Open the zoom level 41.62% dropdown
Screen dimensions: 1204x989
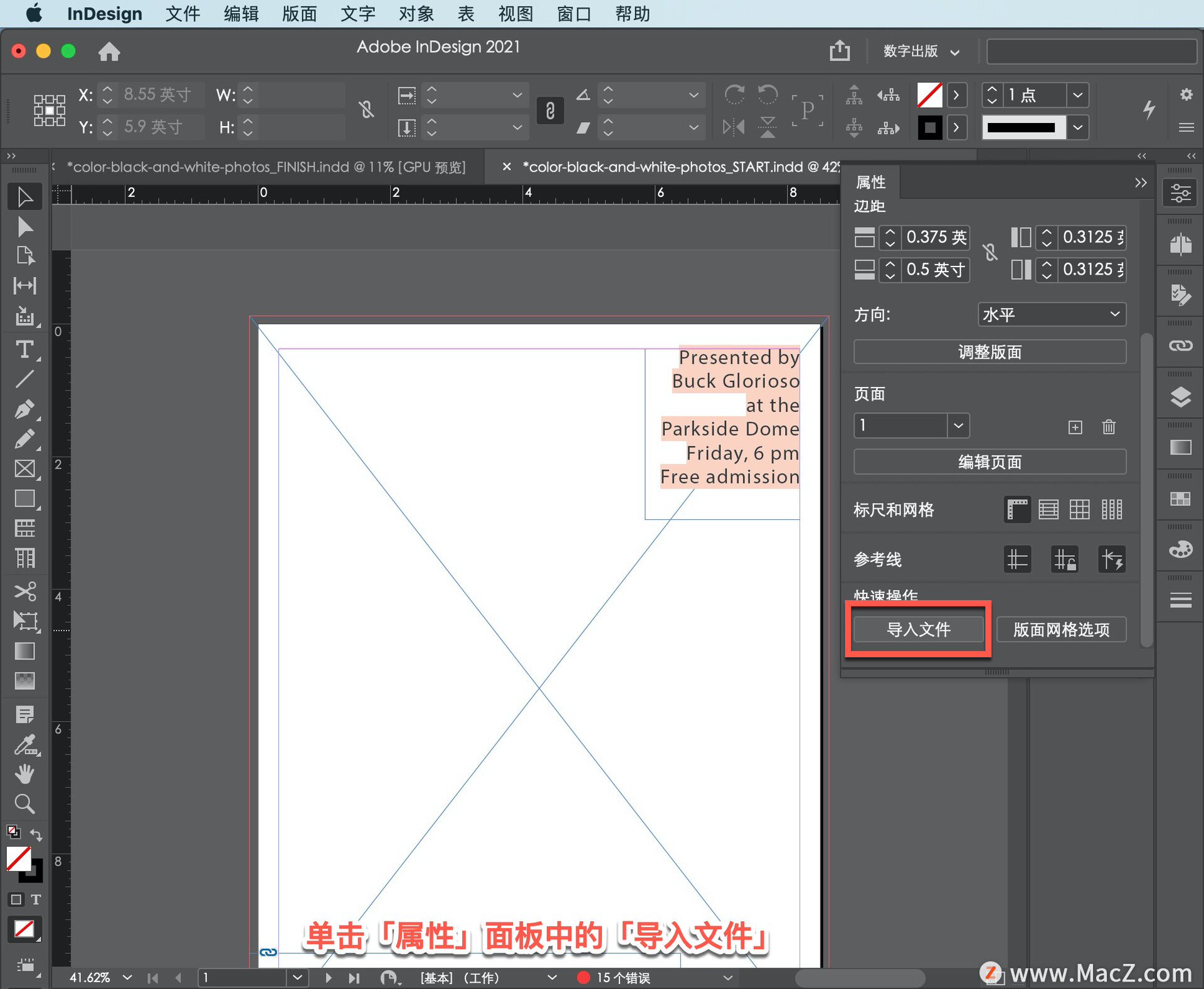click(128, 977)
